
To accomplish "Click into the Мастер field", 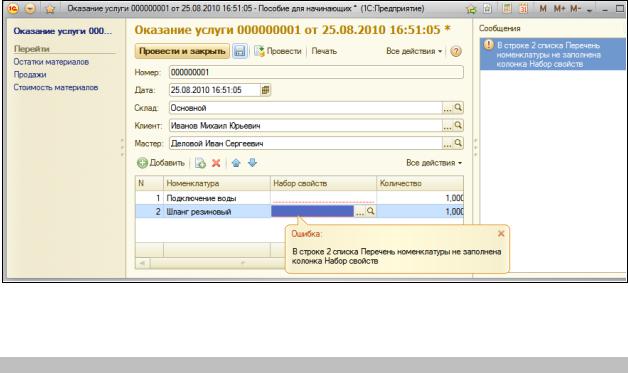I will (x=305, y=143).
